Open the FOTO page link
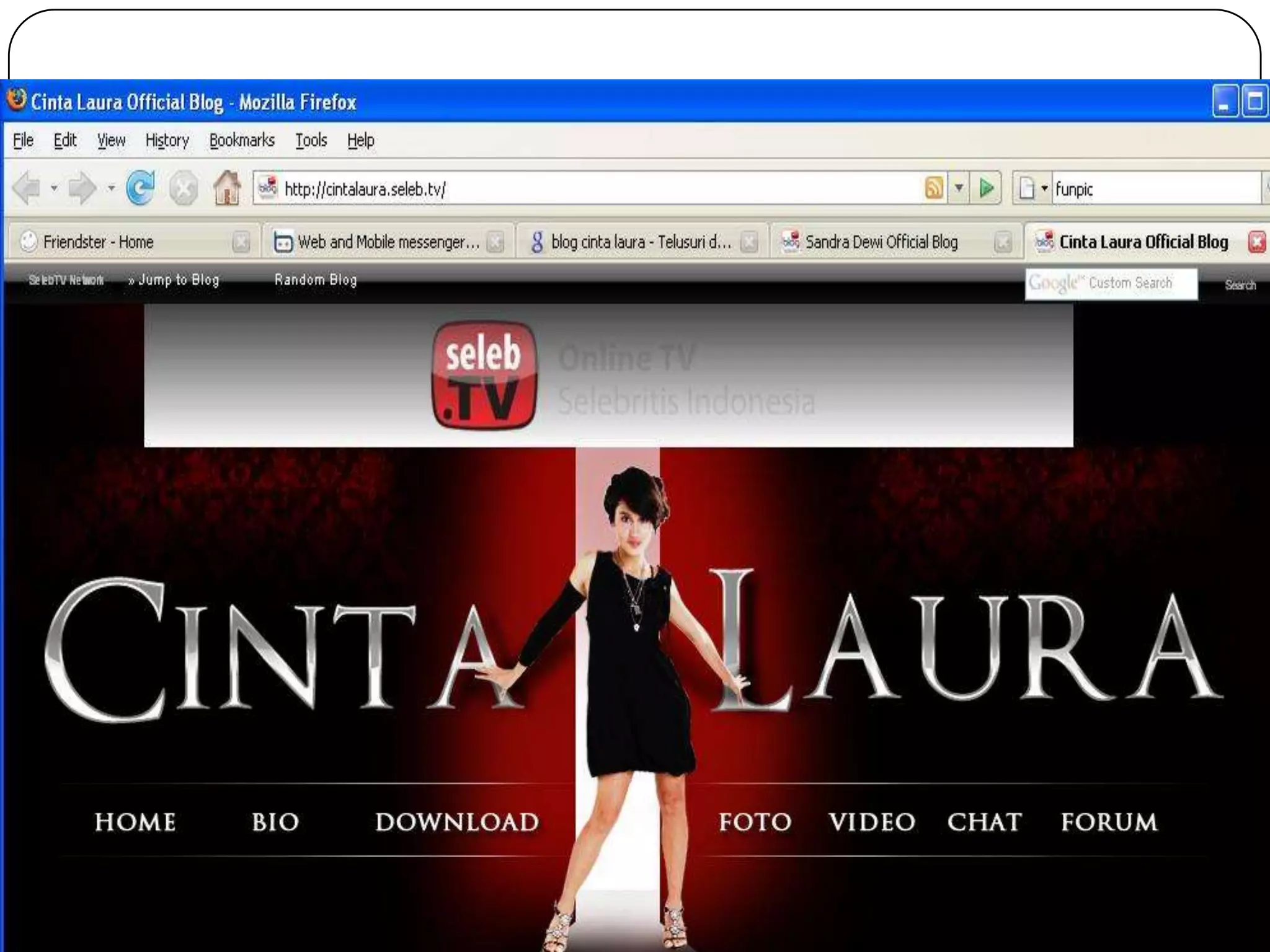The height and width of the screenshot is (952, 1270). coord(755,822)
